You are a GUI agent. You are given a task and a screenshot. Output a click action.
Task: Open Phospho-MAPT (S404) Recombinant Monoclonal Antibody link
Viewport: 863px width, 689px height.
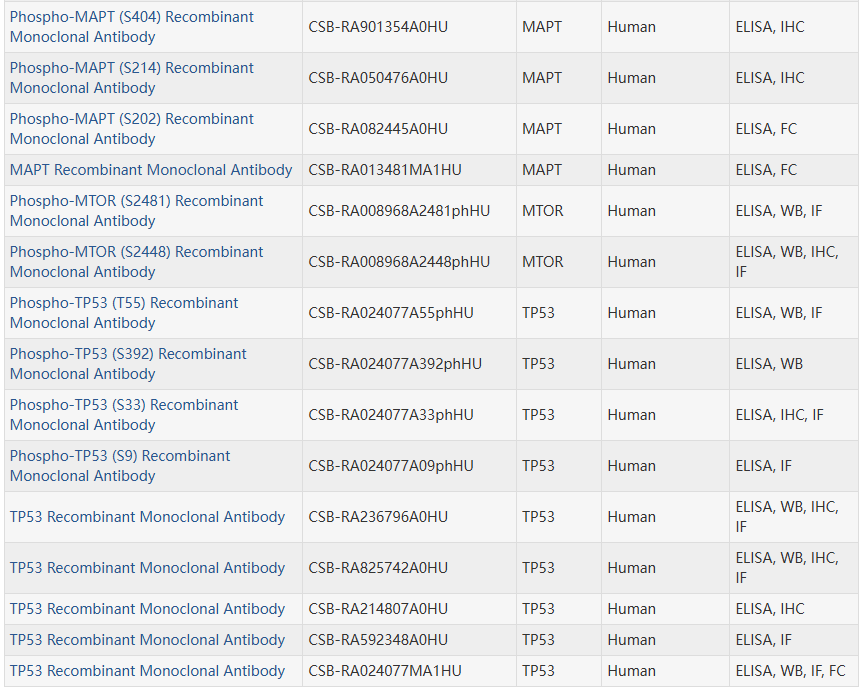coord(131,17)
